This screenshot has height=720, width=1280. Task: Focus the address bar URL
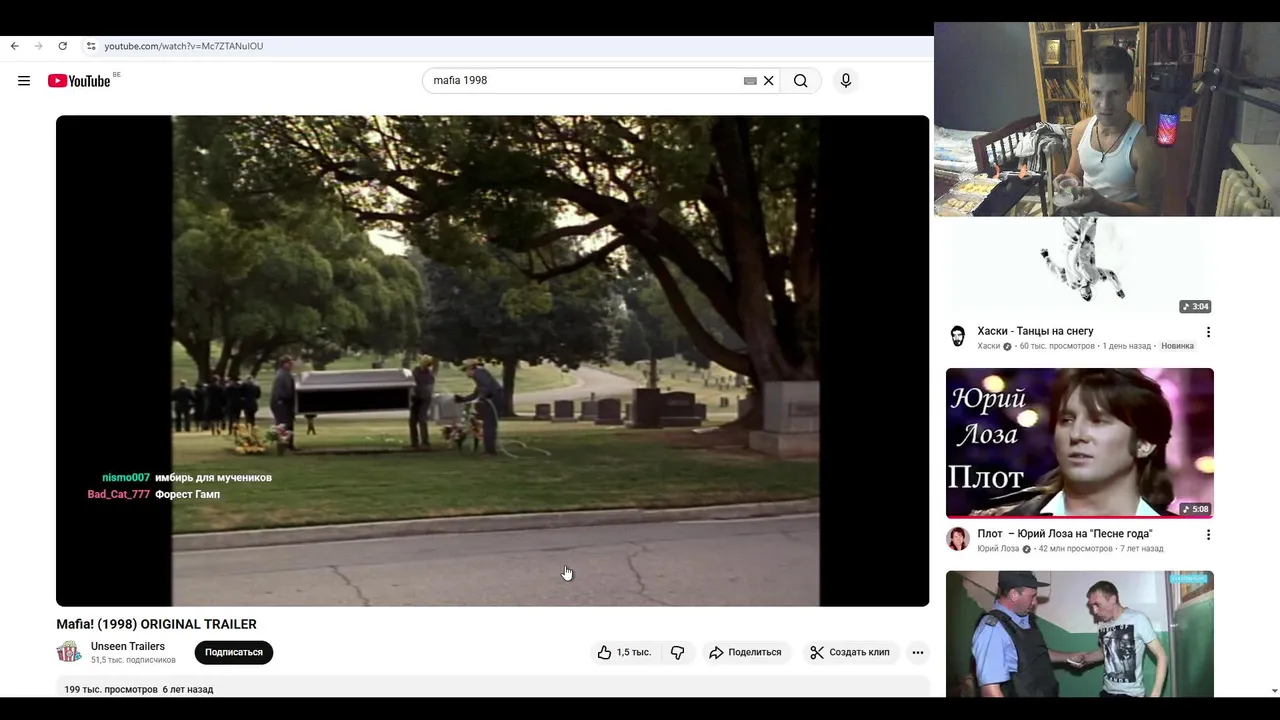coord(184,46)
